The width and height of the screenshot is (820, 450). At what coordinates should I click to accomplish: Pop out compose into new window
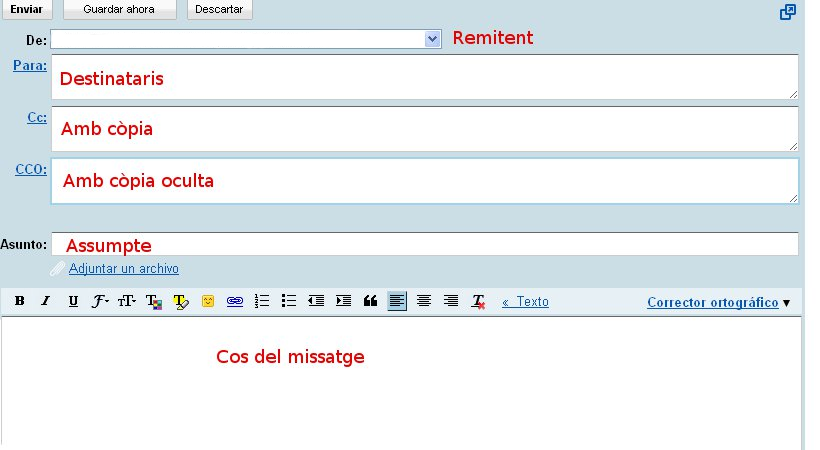click(788, 12)
